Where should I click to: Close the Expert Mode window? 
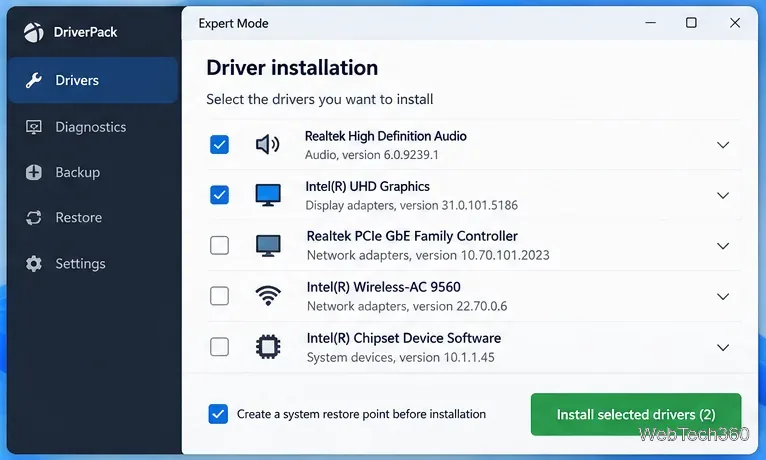(735, 22)
